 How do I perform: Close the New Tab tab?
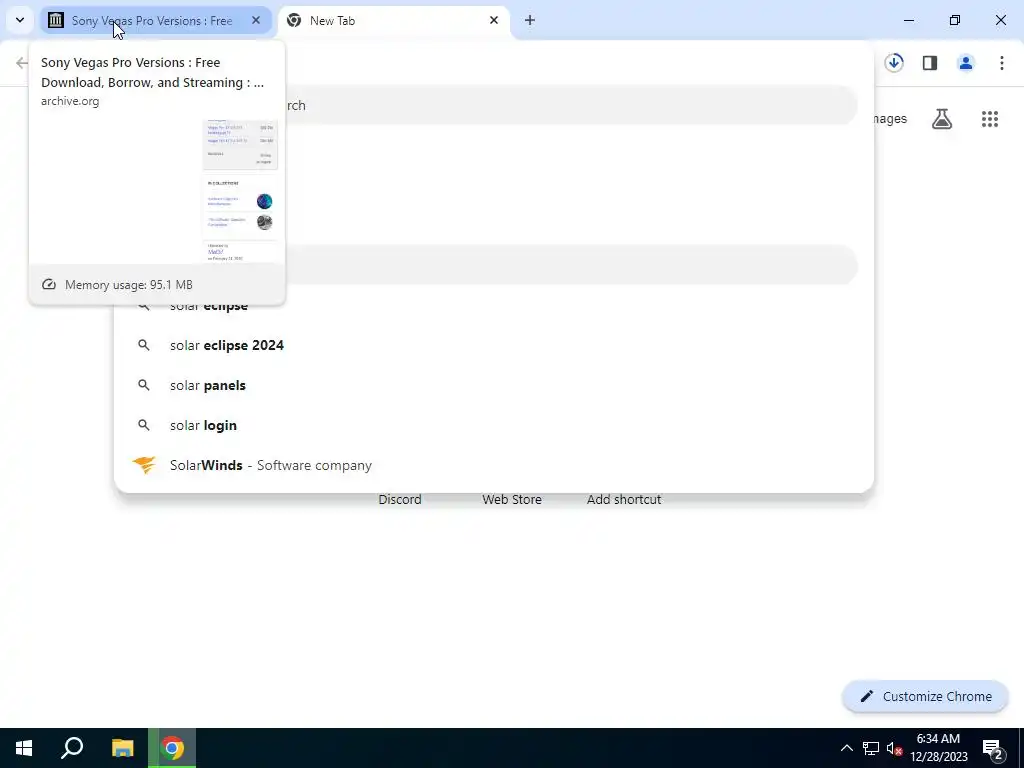tap(494, 20)
